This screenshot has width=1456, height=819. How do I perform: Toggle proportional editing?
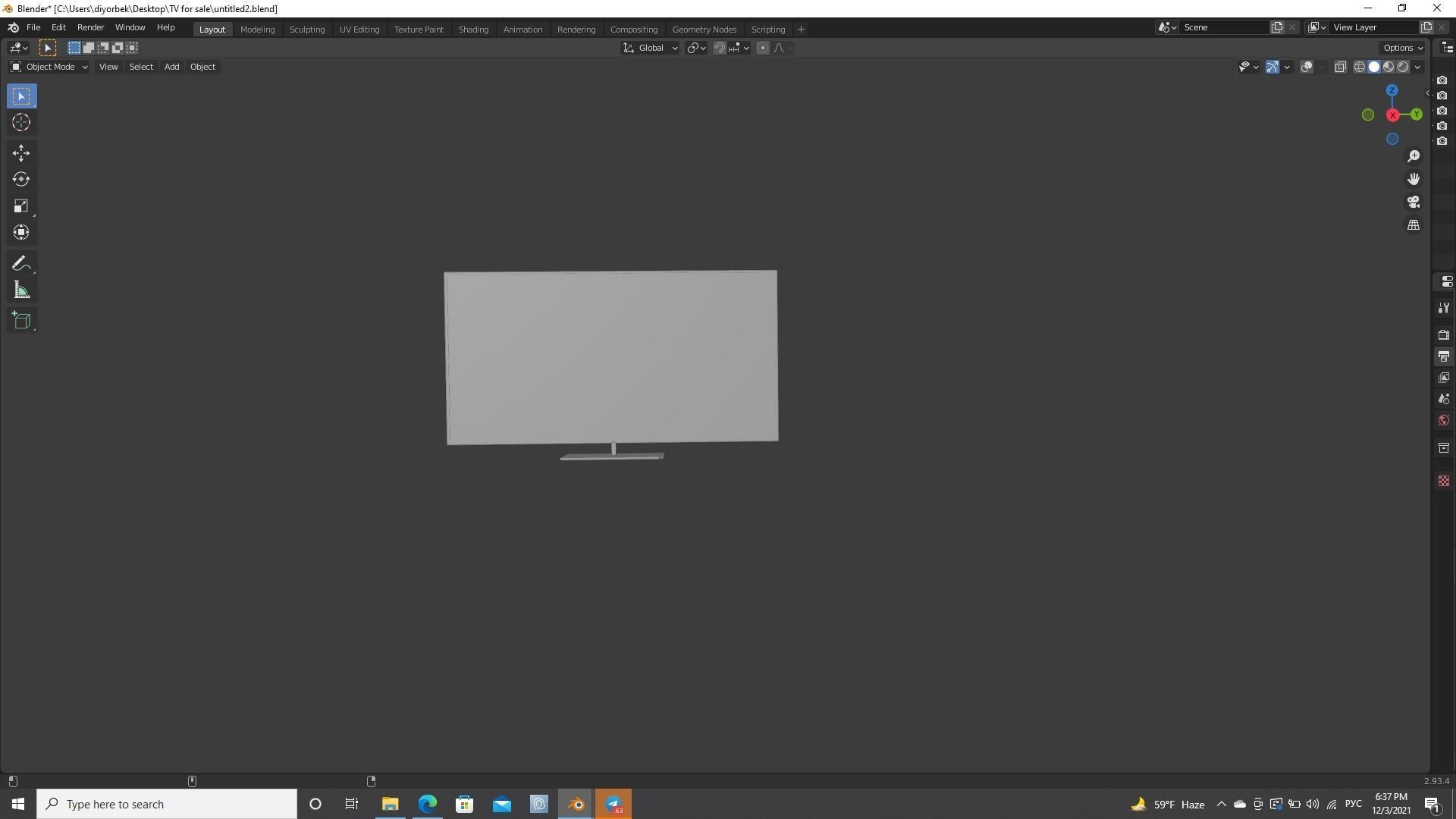(763, 48)
